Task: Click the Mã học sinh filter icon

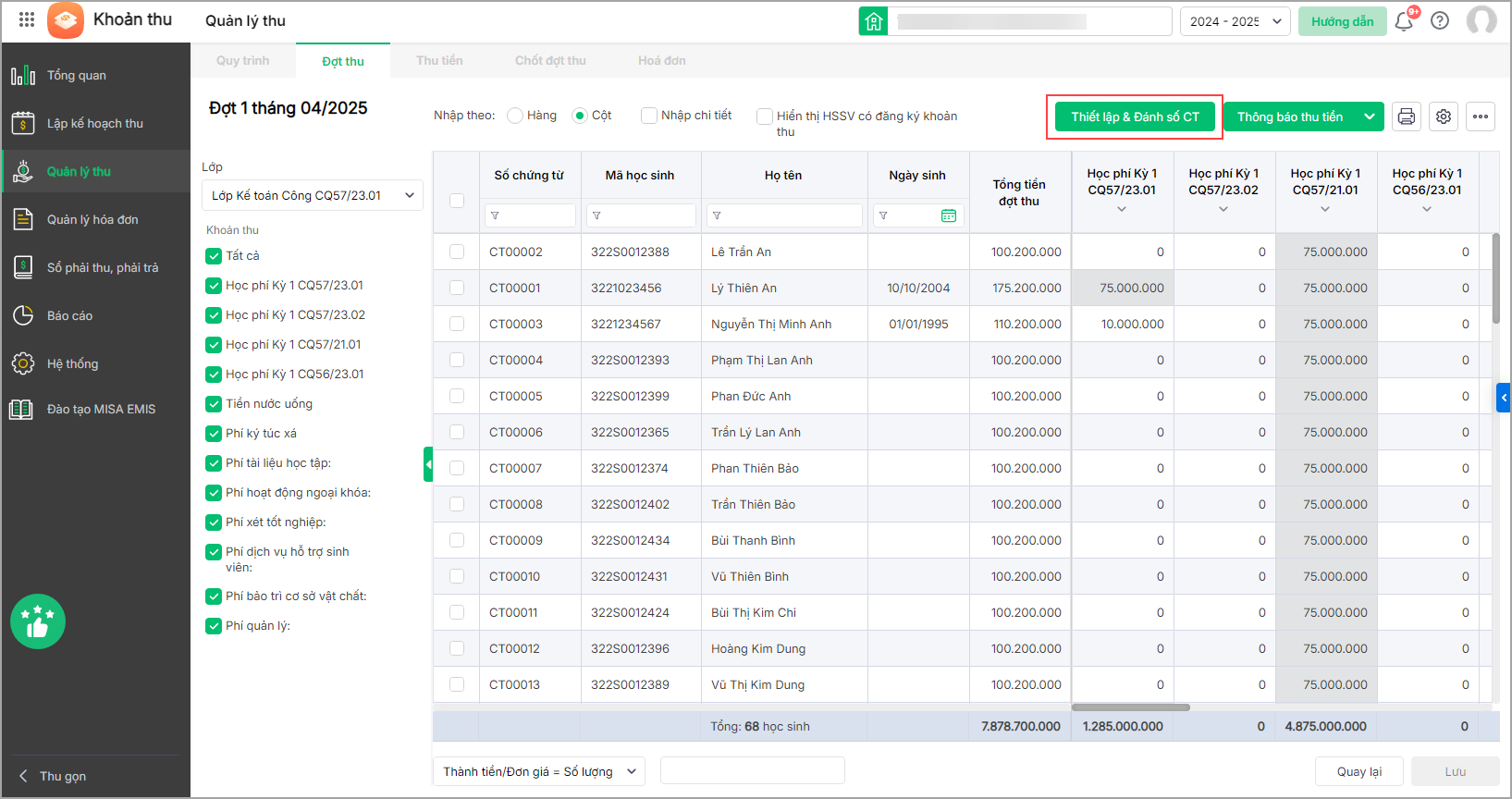Action: (x=597, y=215)
